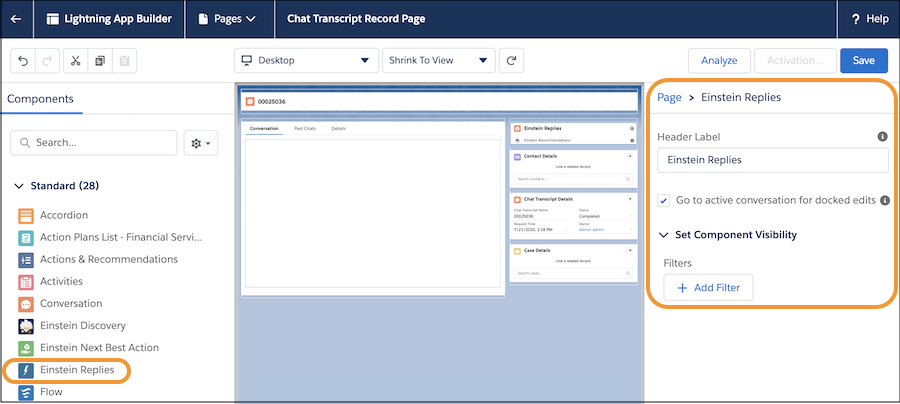Viewport: 900px width, 404px height.
Task: Click the Header Label input field
Action: (773, 160)
